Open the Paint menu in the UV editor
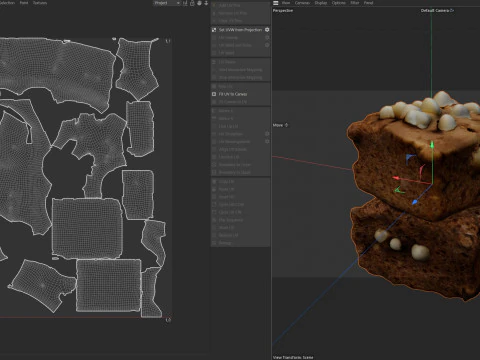Image resolution: width=480 pixels, height=360 pixels. [x=24, y=3]
